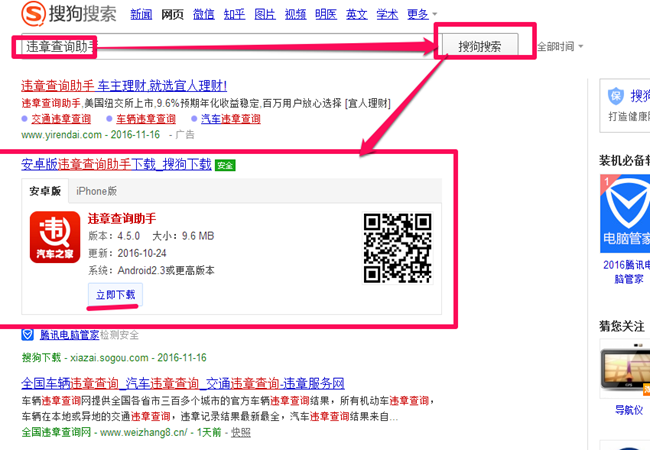Open the 快照 cached page link
Image resolution: width=650 pixels, height=450 pixels.
(240, 433)
